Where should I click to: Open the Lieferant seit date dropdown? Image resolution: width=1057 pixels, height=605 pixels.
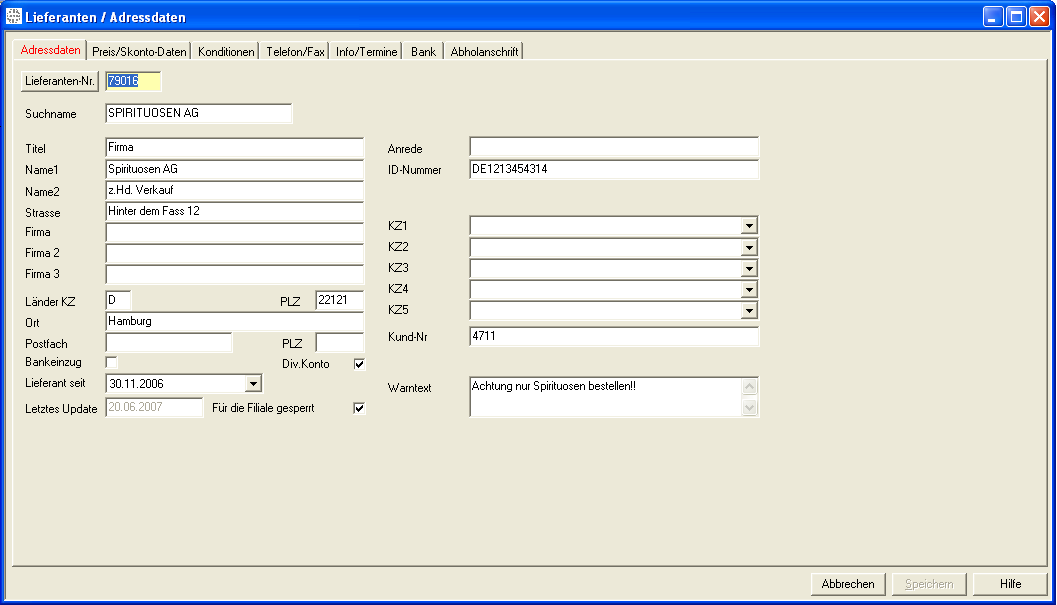pyautogui.click(x=253, y=383)
